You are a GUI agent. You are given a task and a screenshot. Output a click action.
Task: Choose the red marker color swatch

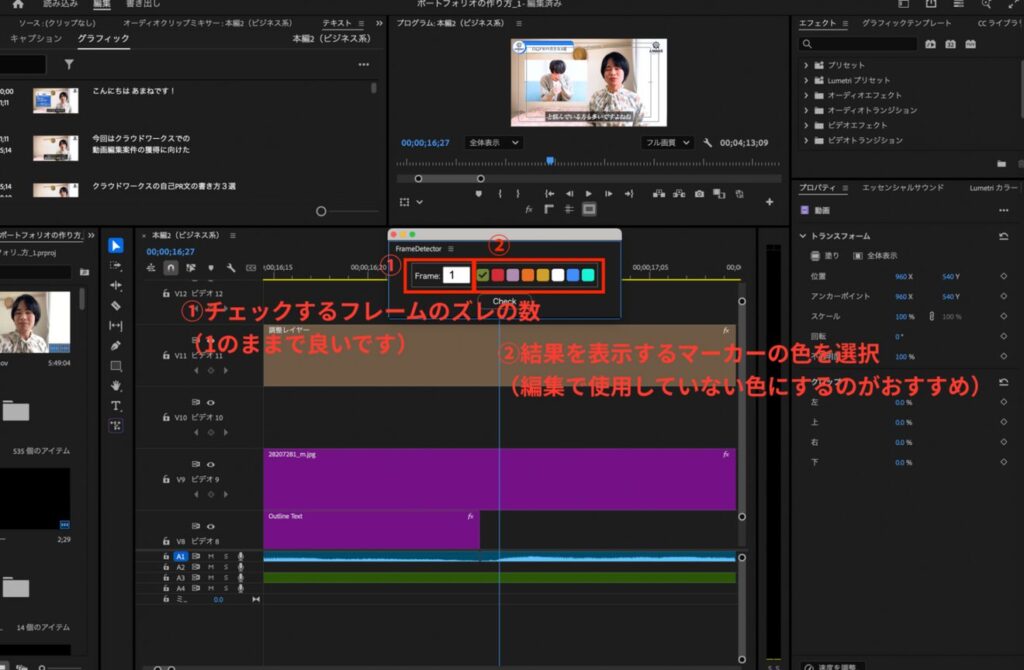[x=498, y=276]
